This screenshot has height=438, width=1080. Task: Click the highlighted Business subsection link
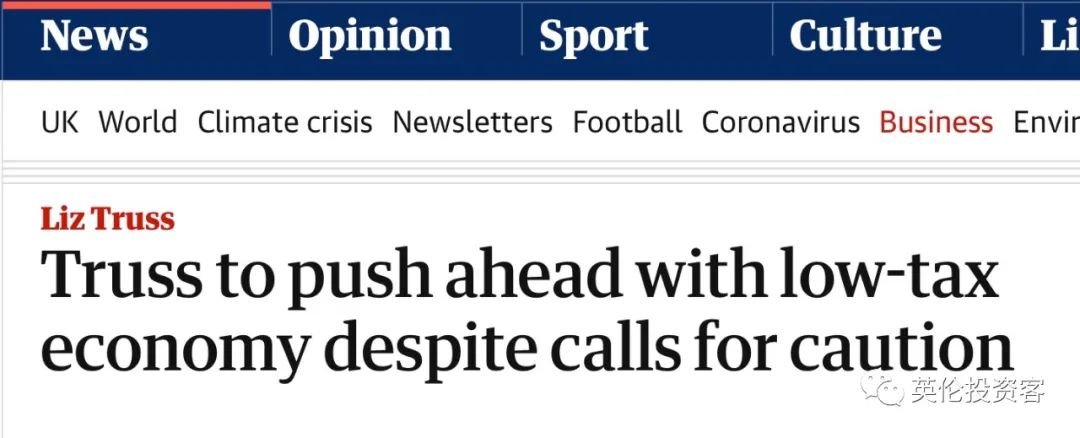936,122
